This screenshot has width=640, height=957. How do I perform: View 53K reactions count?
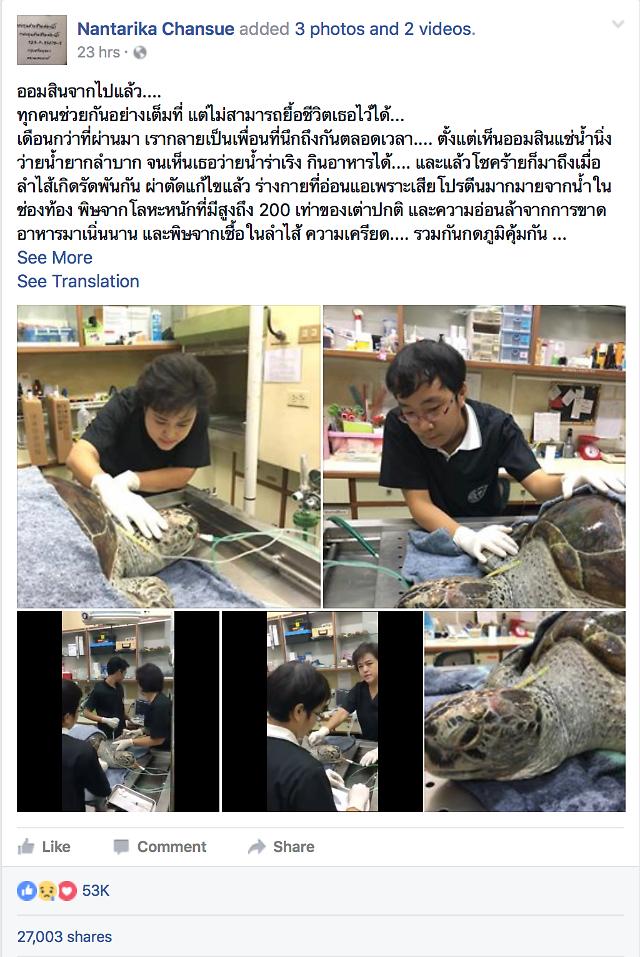[x=96, y=891]
